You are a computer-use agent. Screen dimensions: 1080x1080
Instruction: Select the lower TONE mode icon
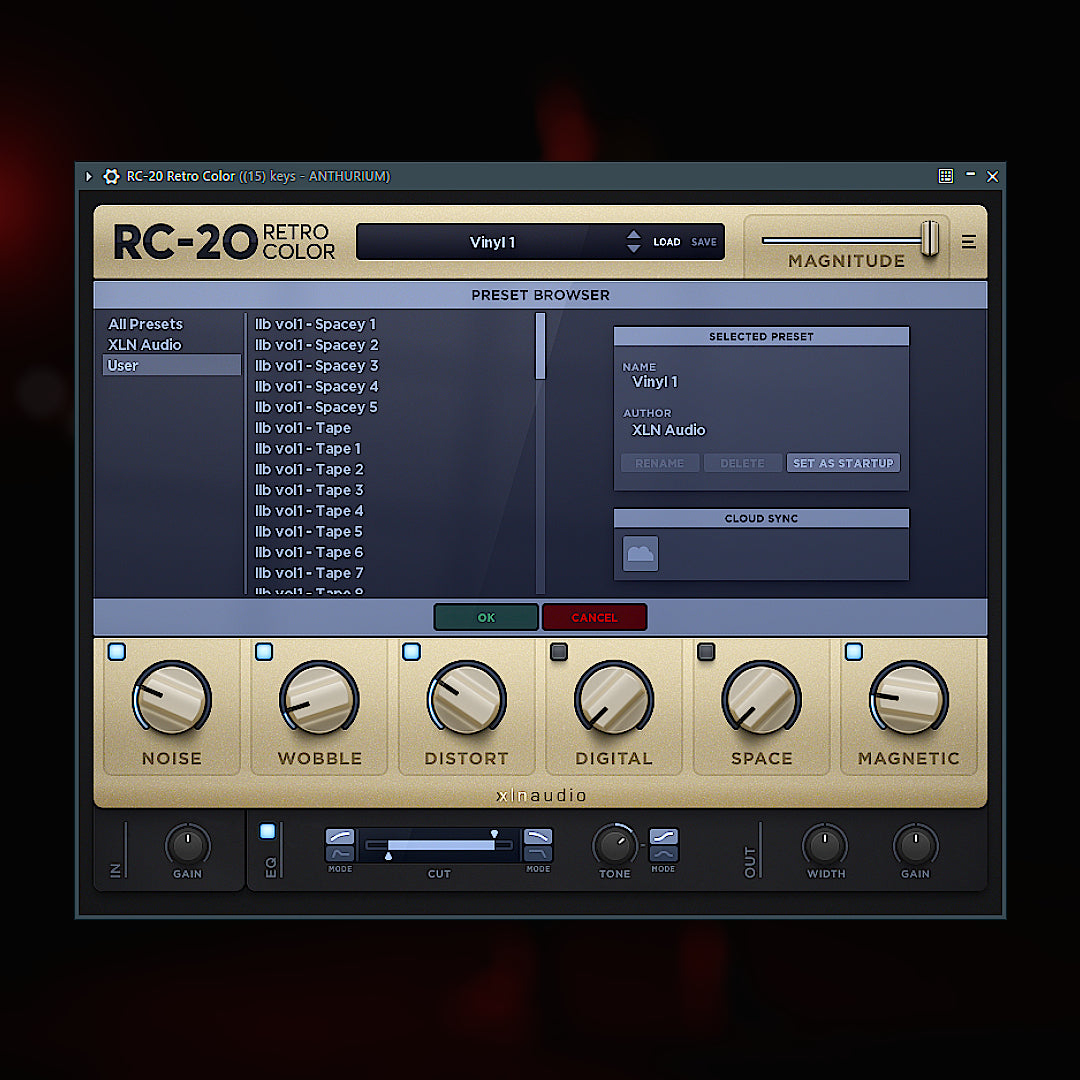(x=663, y=854)
